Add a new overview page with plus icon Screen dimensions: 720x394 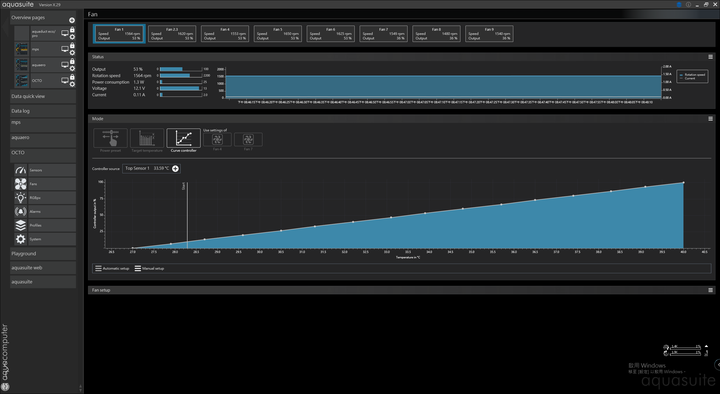coord(72,20)
